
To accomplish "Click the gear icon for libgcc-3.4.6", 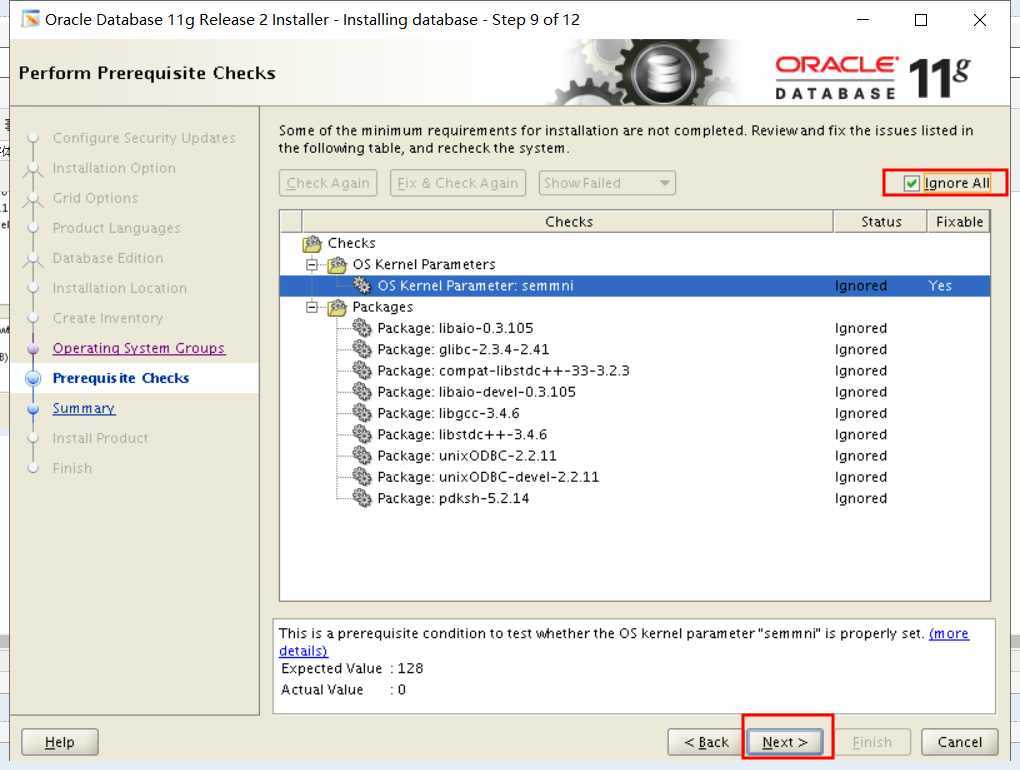I will (362, 413).
